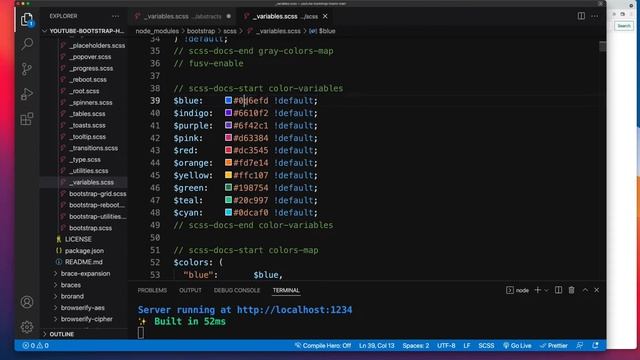
Task: Open the $orange color swatch picker
Action: [x=229, y=162]
